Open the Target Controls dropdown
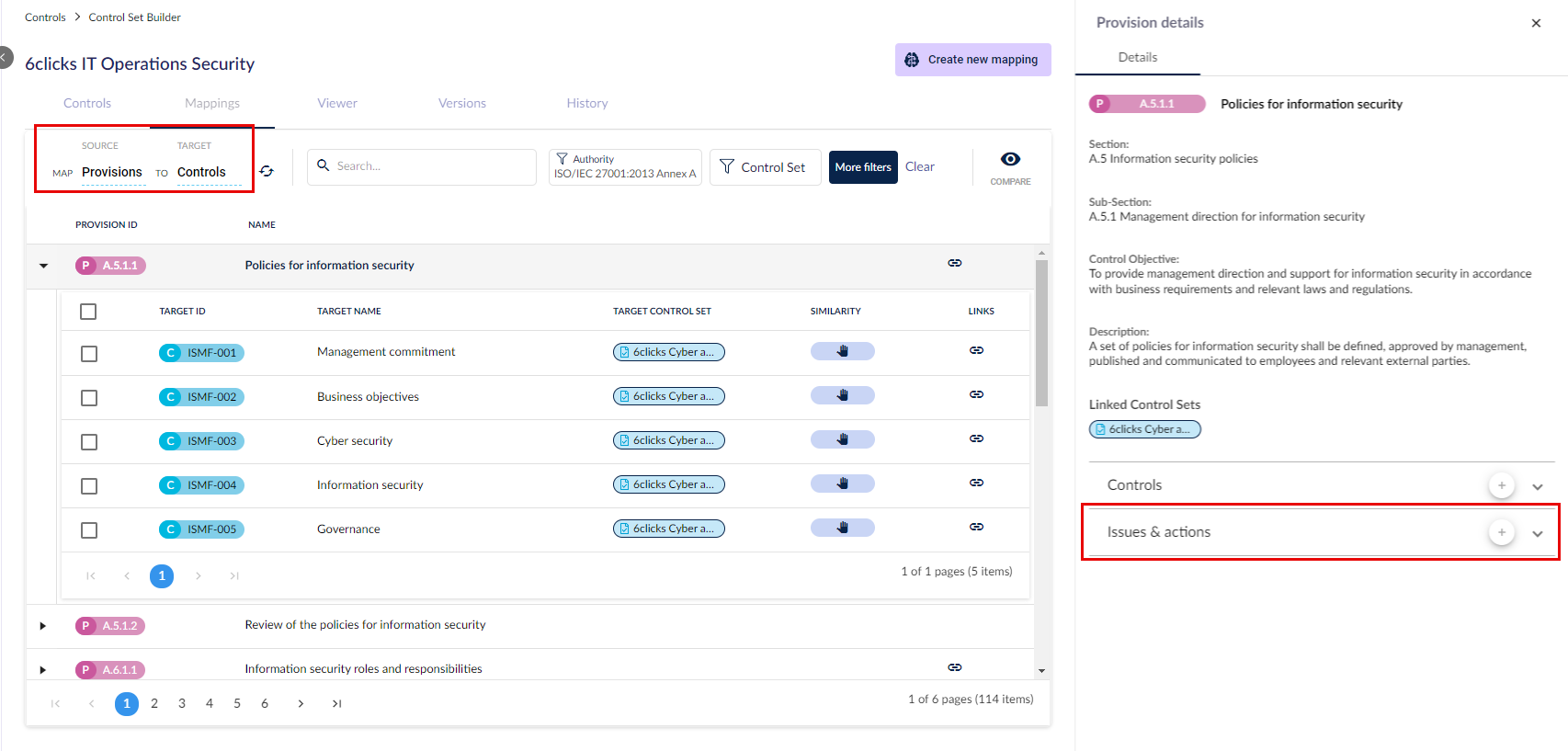 click(x=209, y=172)
